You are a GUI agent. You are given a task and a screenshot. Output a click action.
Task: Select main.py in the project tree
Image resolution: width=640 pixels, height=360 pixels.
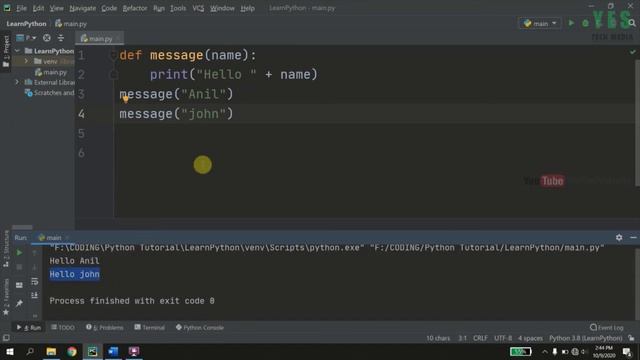pyautogui.click(x=51, y=72)
